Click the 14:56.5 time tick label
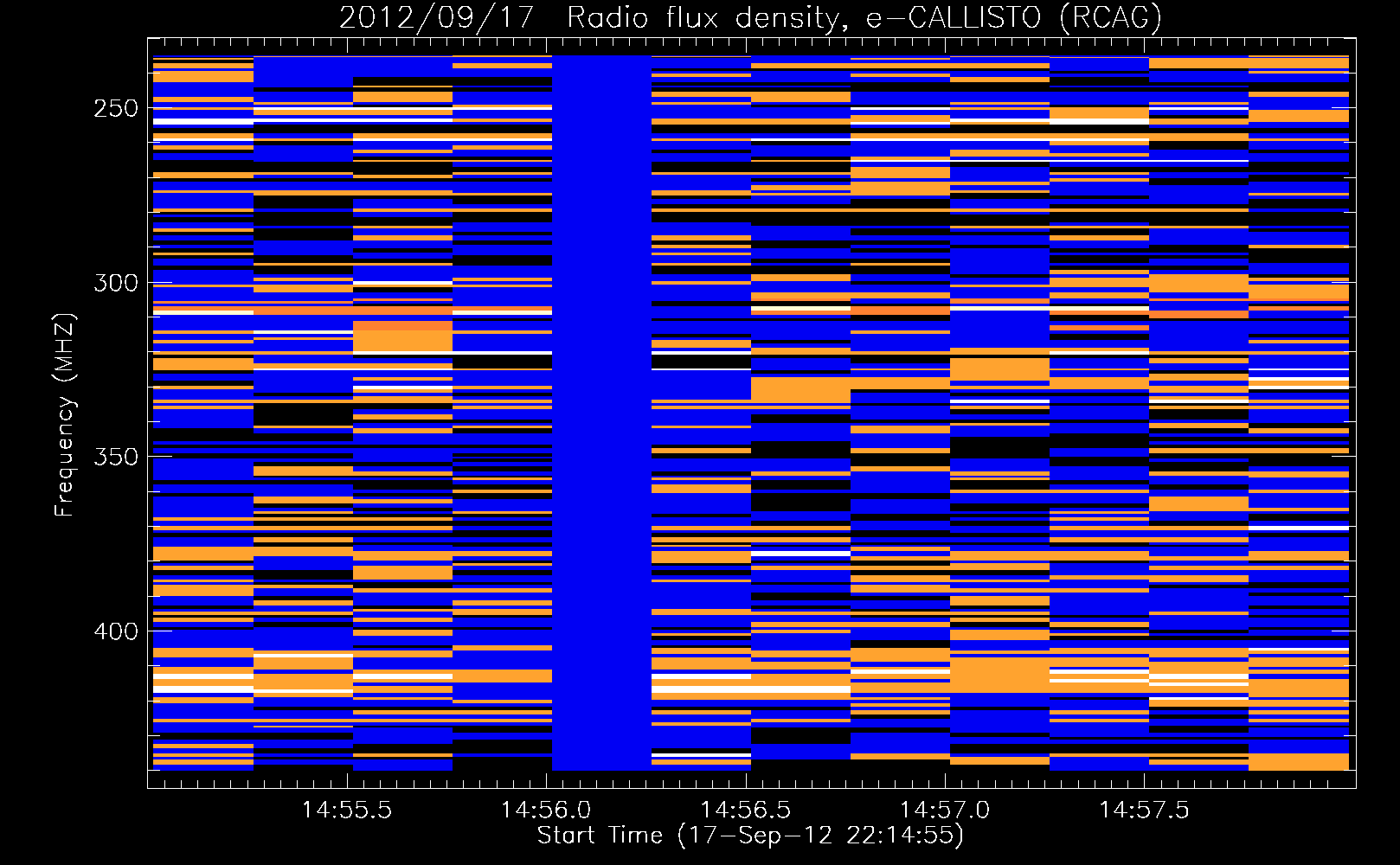The width and height of the screenshot is (1400, 865). [746, 811]
